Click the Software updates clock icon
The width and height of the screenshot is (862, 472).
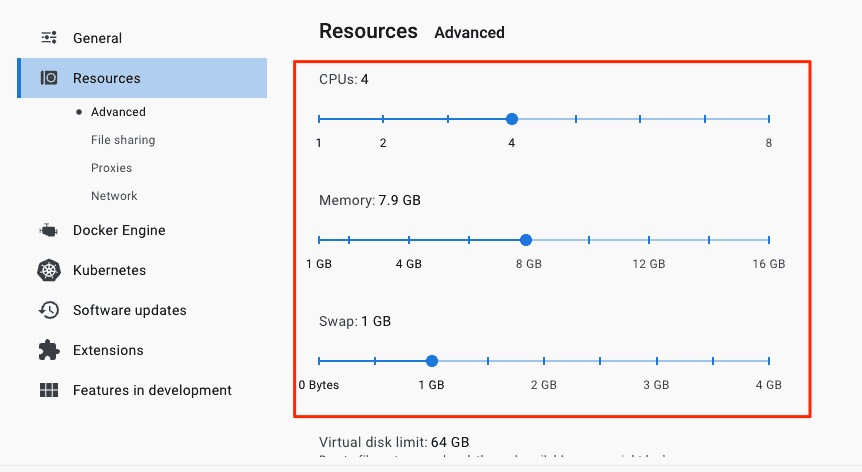pos(48,310)
